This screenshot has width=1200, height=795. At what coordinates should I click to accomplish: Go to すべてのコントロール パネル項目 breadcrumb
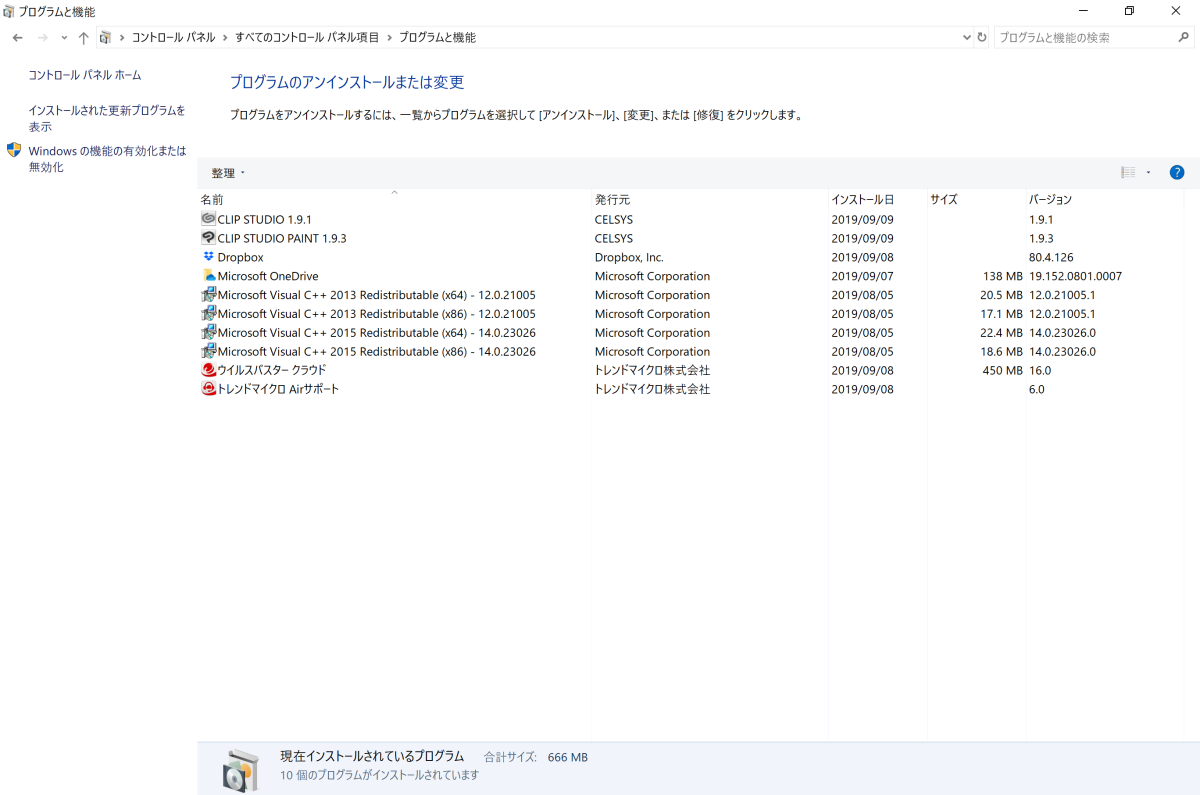(x=307, y=38)
